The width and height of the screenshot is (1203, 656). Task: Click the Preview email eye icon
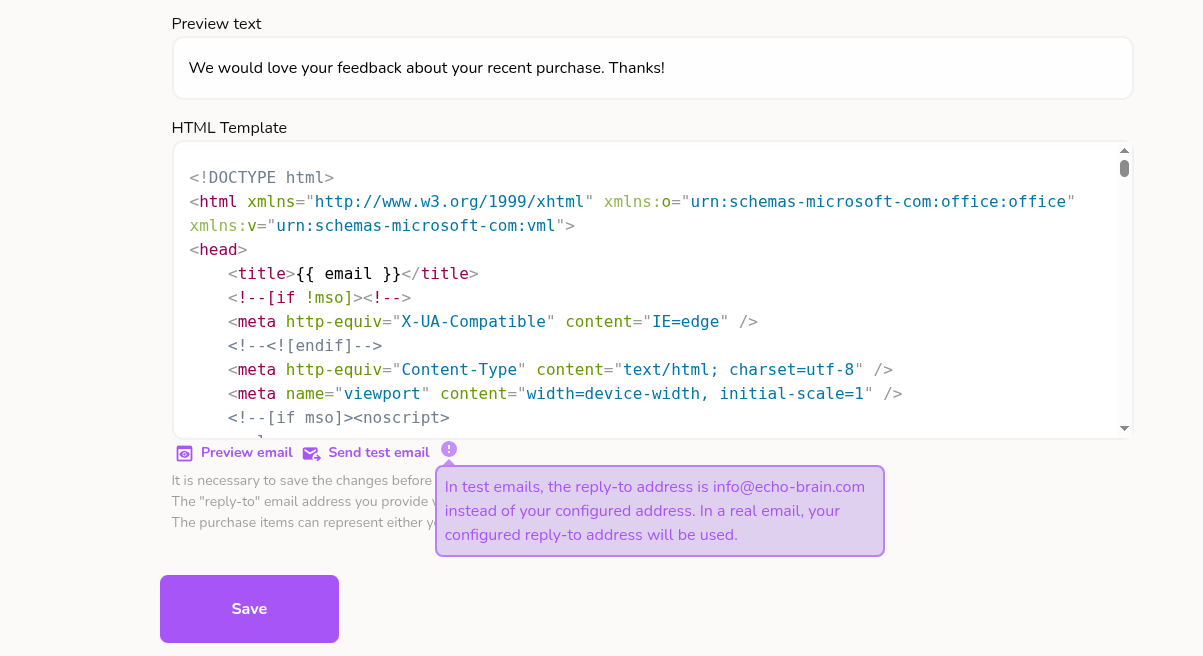point(184,453)
